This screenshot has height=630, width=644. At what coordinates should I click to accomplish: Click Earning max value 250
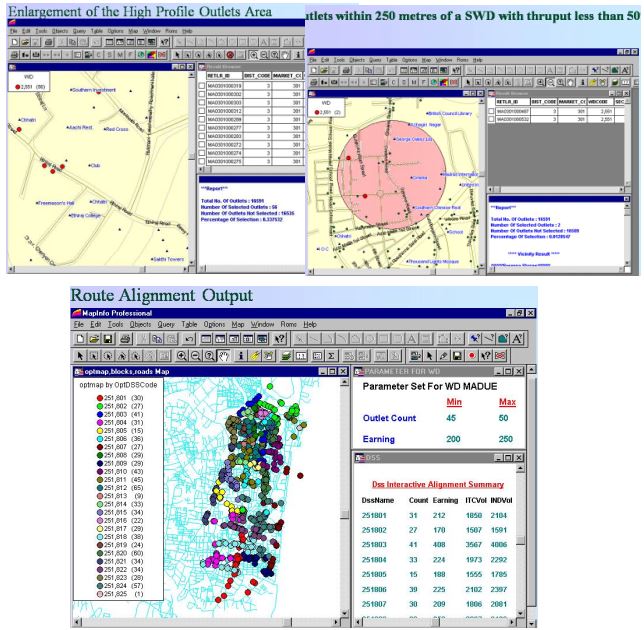506,439
